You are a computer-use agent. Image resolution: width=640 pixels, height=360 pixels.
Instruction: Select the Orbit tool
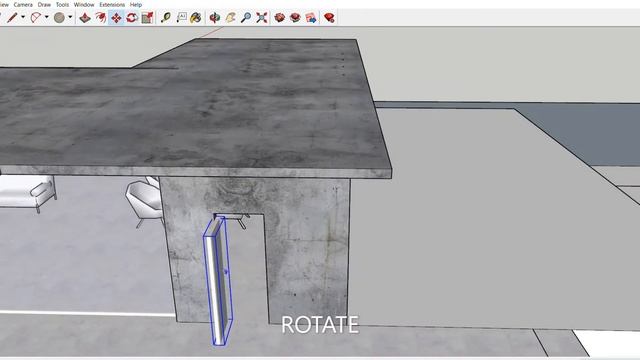pyautogui.click(x=215, y=18)
